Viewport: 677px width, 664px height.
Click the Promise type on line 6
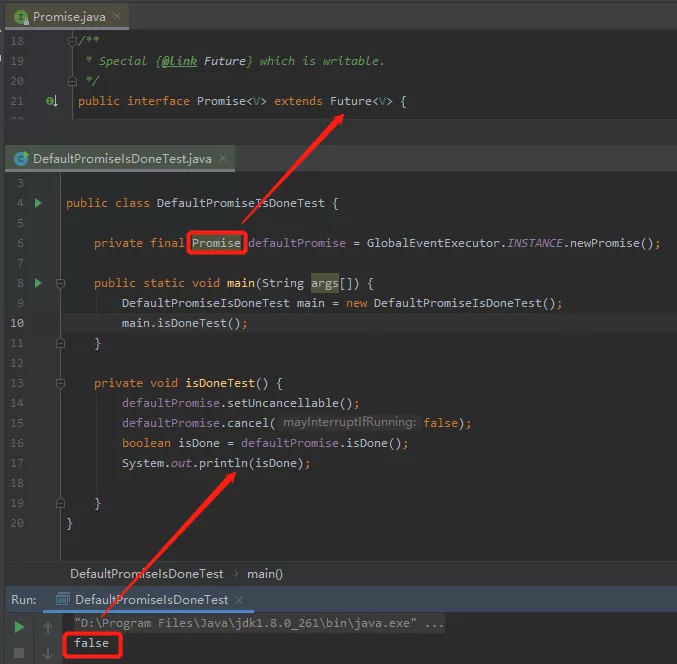click(x=216, y=243)
